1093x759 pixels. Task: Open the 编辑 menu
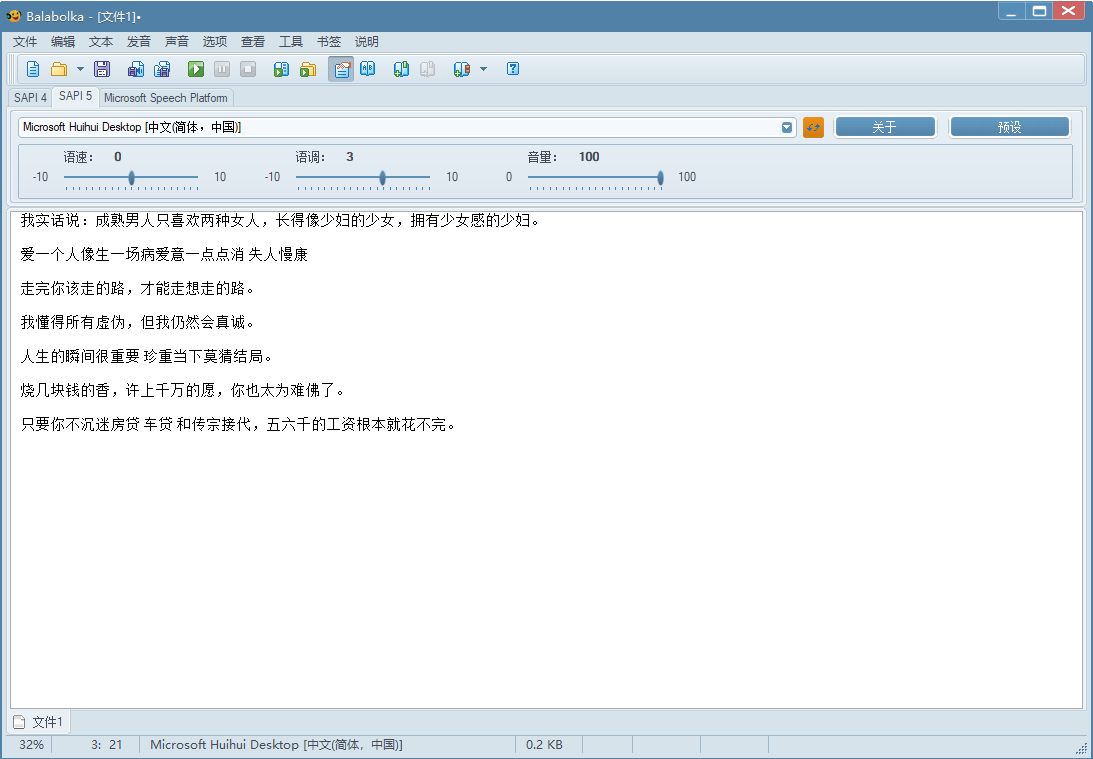(x=63, y=42)
